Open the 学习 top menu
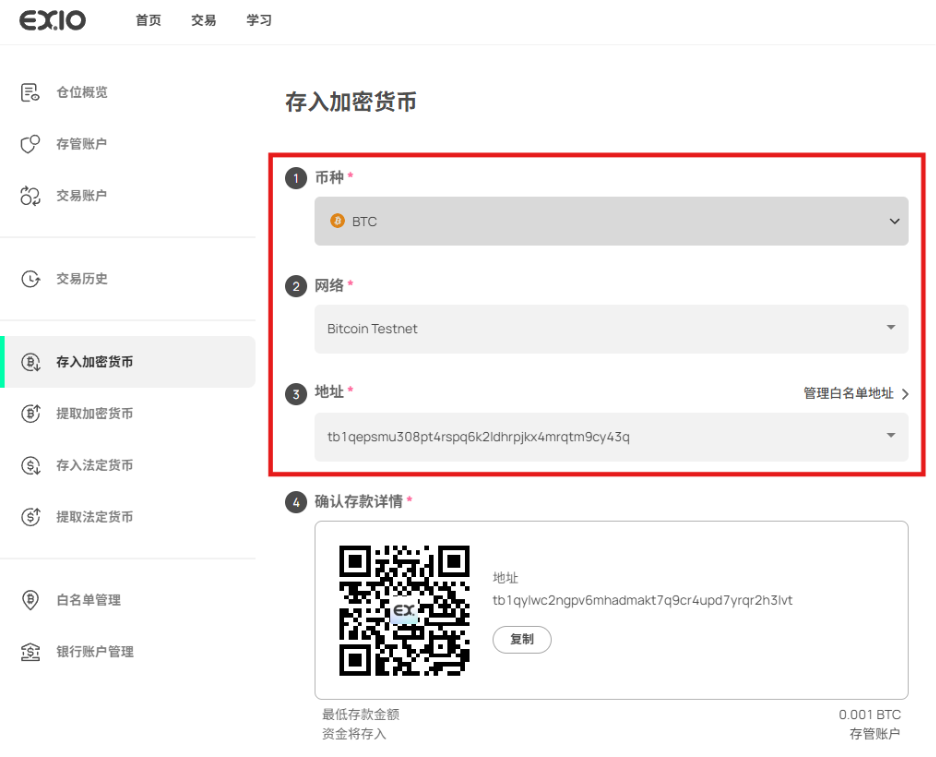This screenshot has width=936, height=757. 259,20
